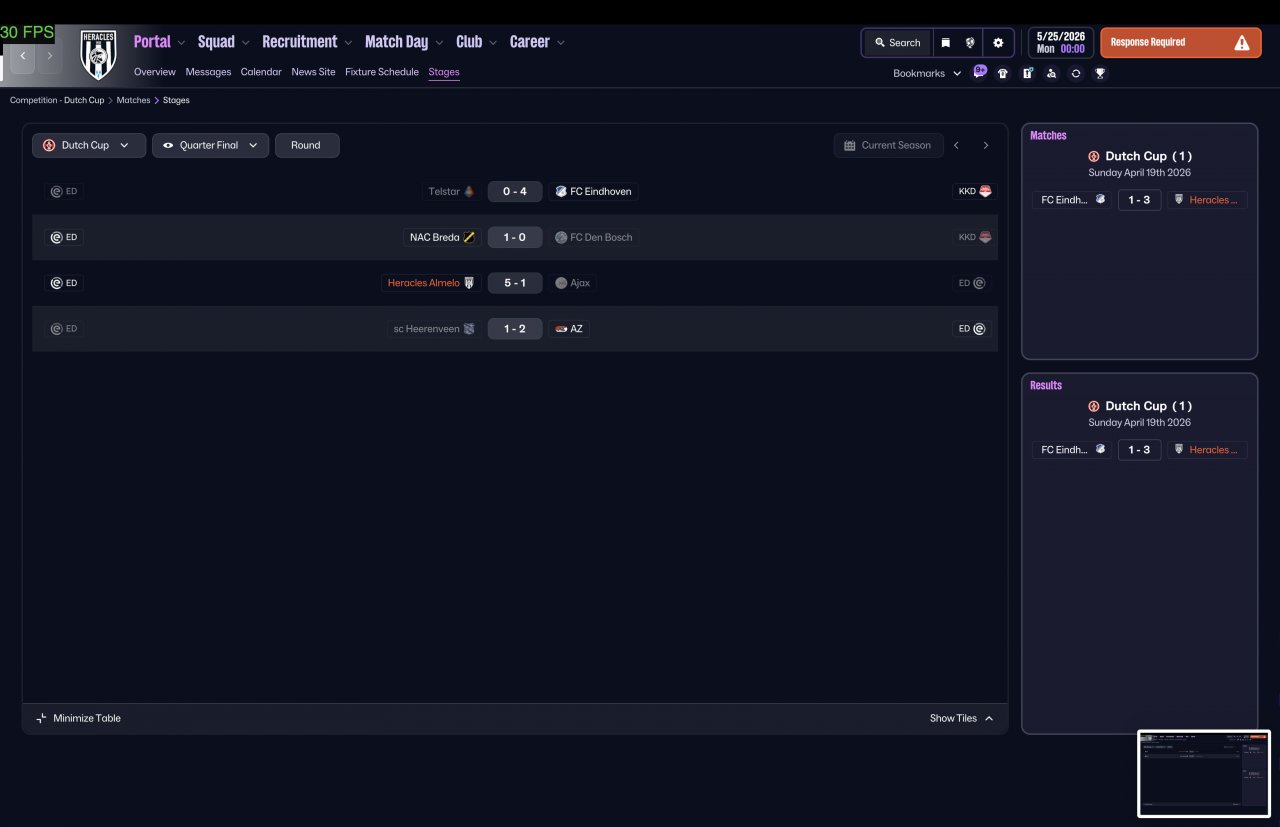Open the Calendar tab

point(261,72)
